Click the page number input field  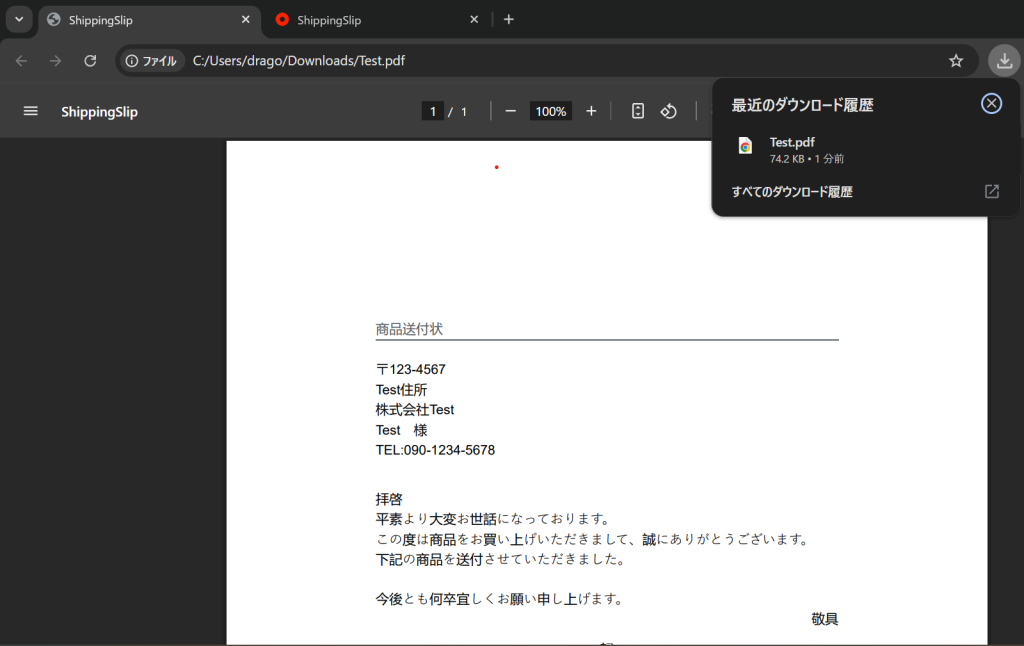[x=432, y=111]
